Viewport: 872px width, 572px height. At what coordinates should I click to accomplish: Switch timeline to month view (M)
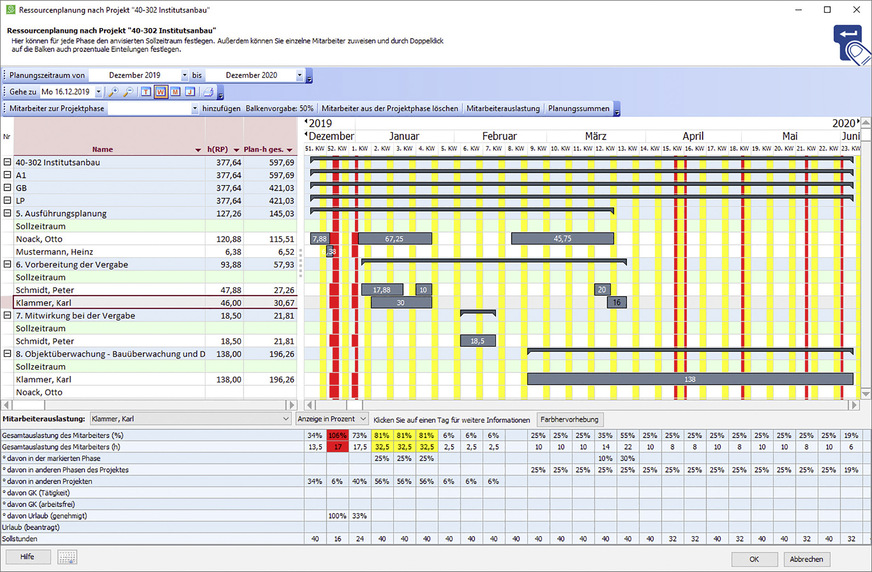click(175, 92)
